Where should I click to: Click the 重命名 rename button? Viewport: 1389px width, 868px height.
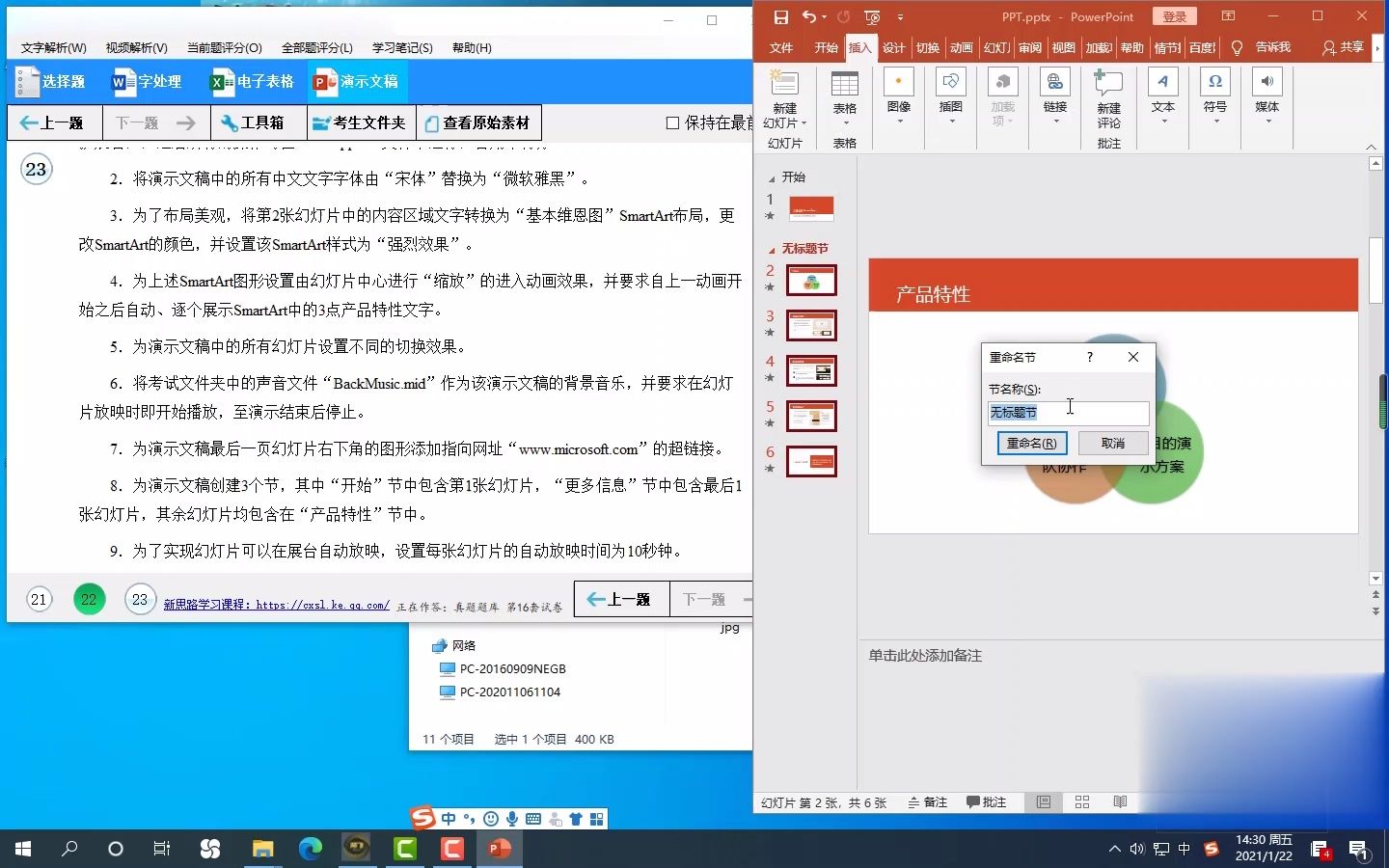pyautogui.click(x=1030, y=443)
